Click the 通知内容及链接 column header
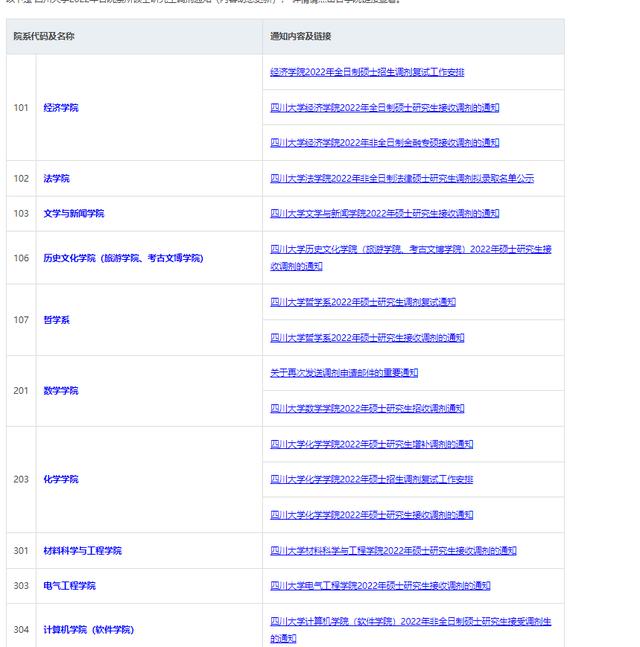 [x=300, y=36]
